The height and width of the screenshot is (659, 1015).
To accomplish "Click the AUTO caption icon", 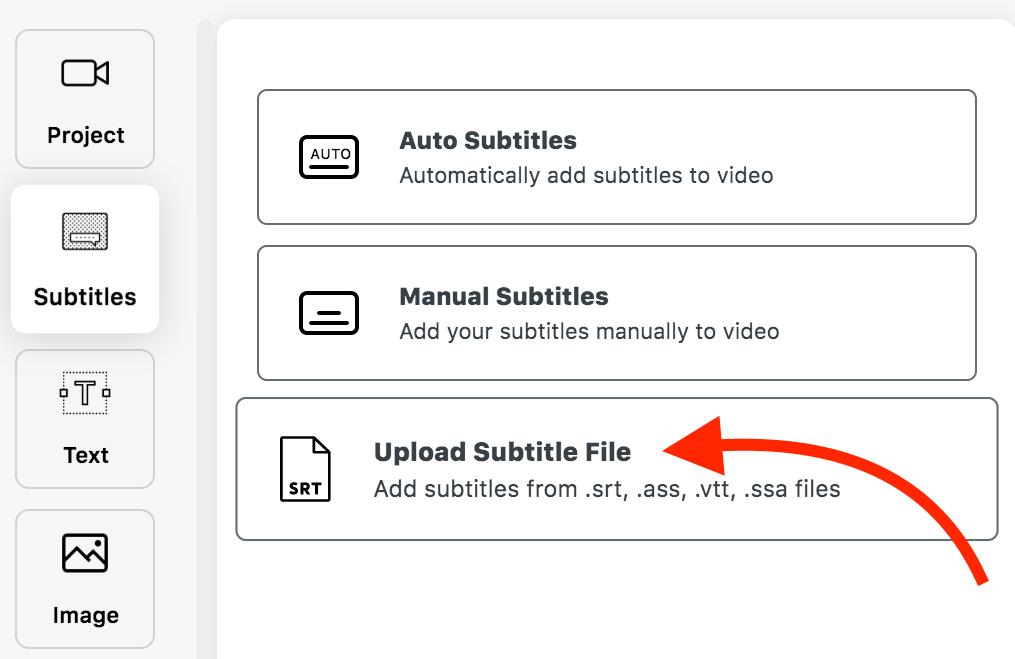I will [x=329, y=157].
